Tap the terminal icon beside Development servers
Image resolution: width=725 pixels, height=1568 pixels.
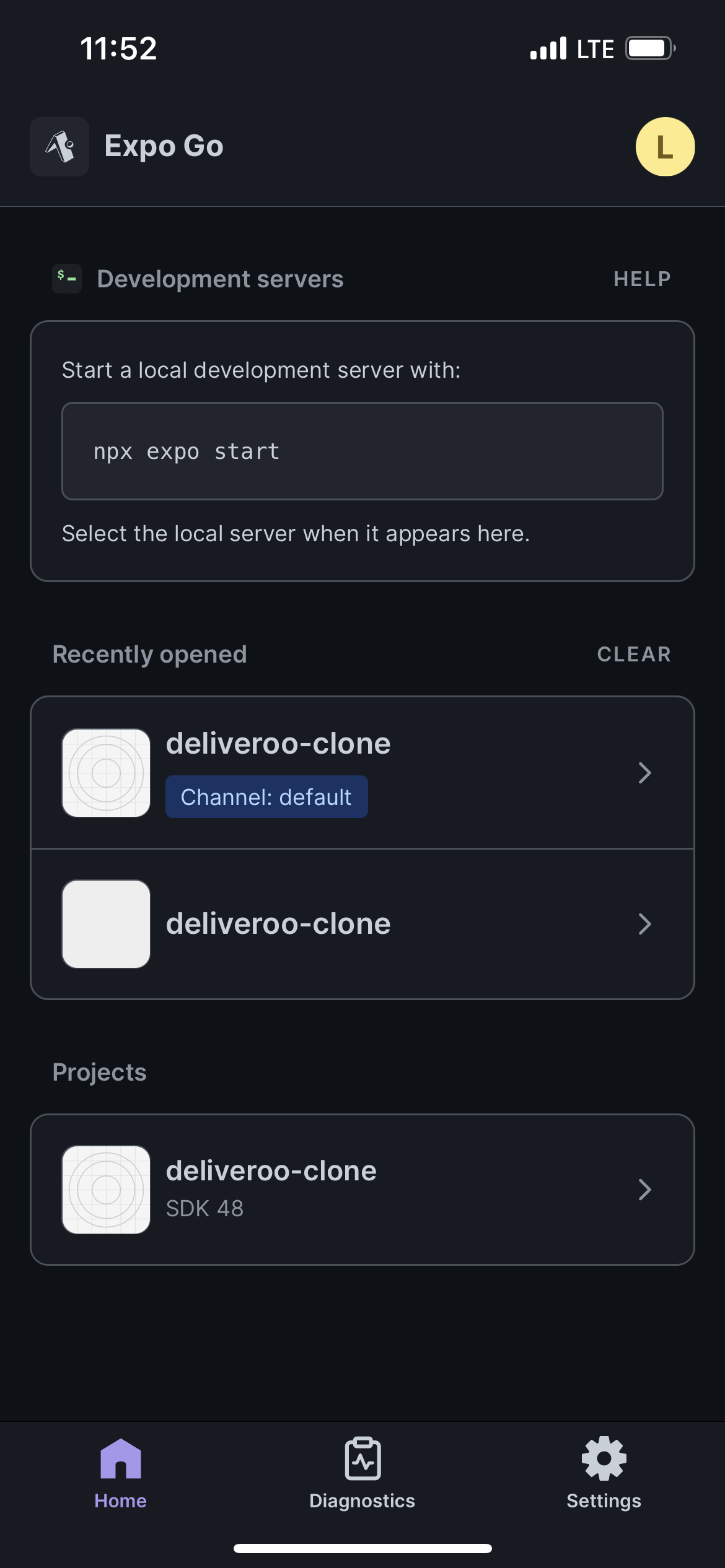pos(67,279)
